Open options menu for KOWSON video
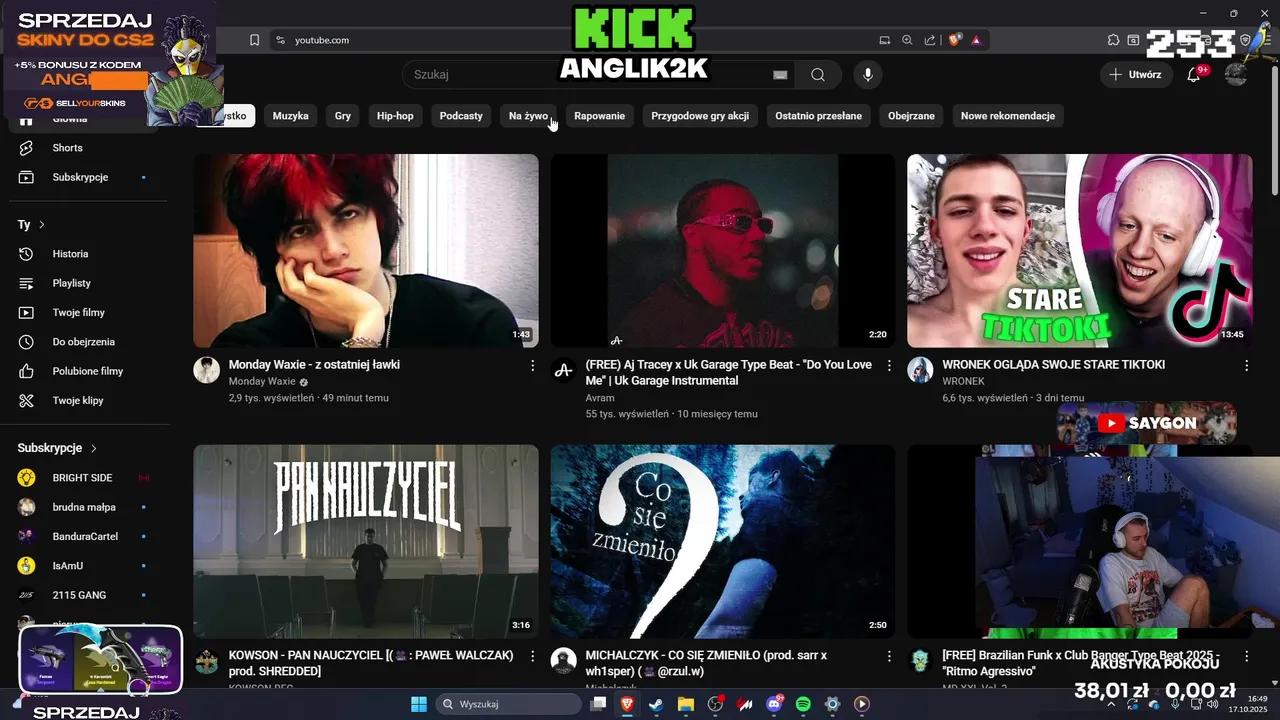 pyautogui.click(x=532, y=657)
